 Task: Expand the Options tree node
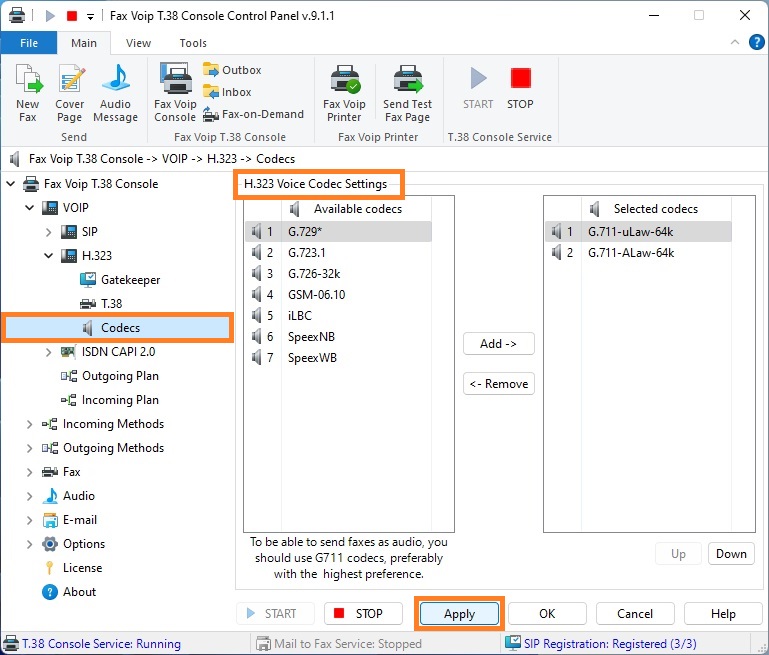(29, 544)
